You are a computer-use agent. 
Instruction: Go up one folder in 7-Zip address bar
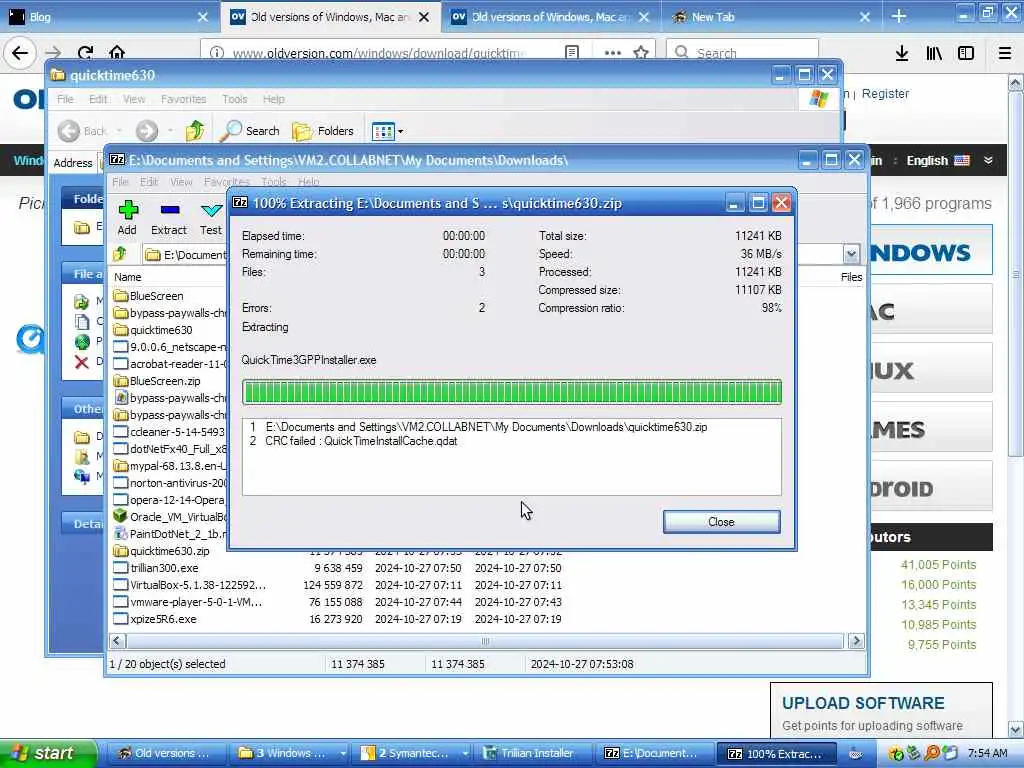tap(120, 254)
